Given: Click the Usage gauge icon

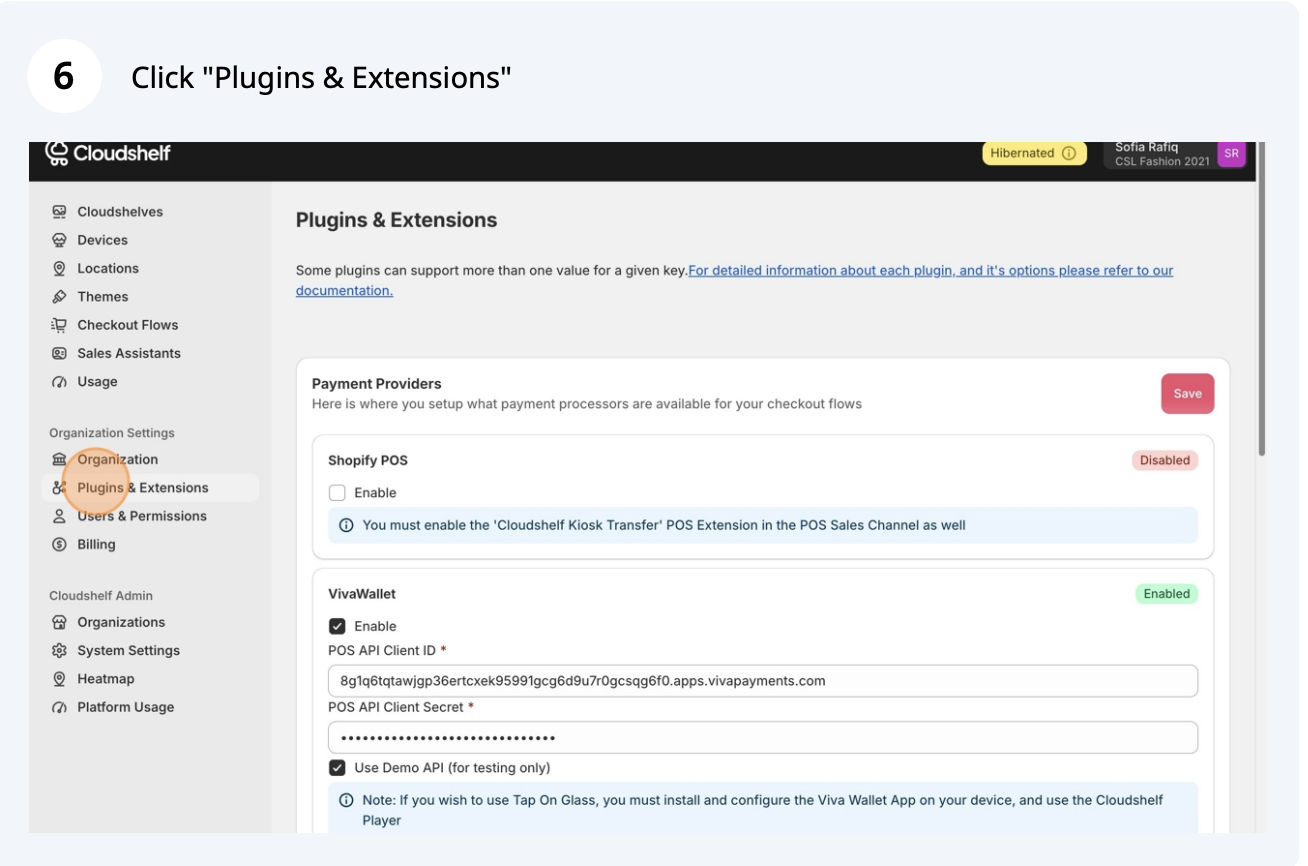Looking at the screenshot, I should (59, 382).
